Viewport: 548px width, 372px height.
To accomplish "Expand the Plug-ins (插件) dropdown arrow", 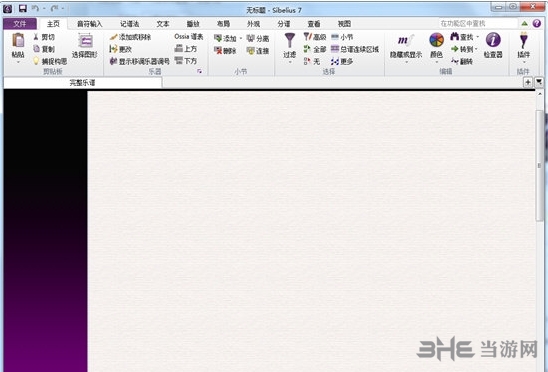I will 524,62.
